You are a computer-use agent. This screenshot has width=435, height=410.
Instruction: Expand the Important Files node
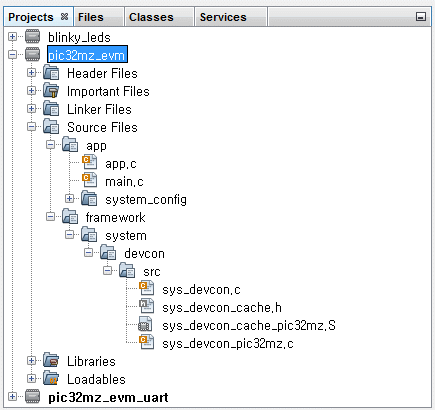point(31,90)
